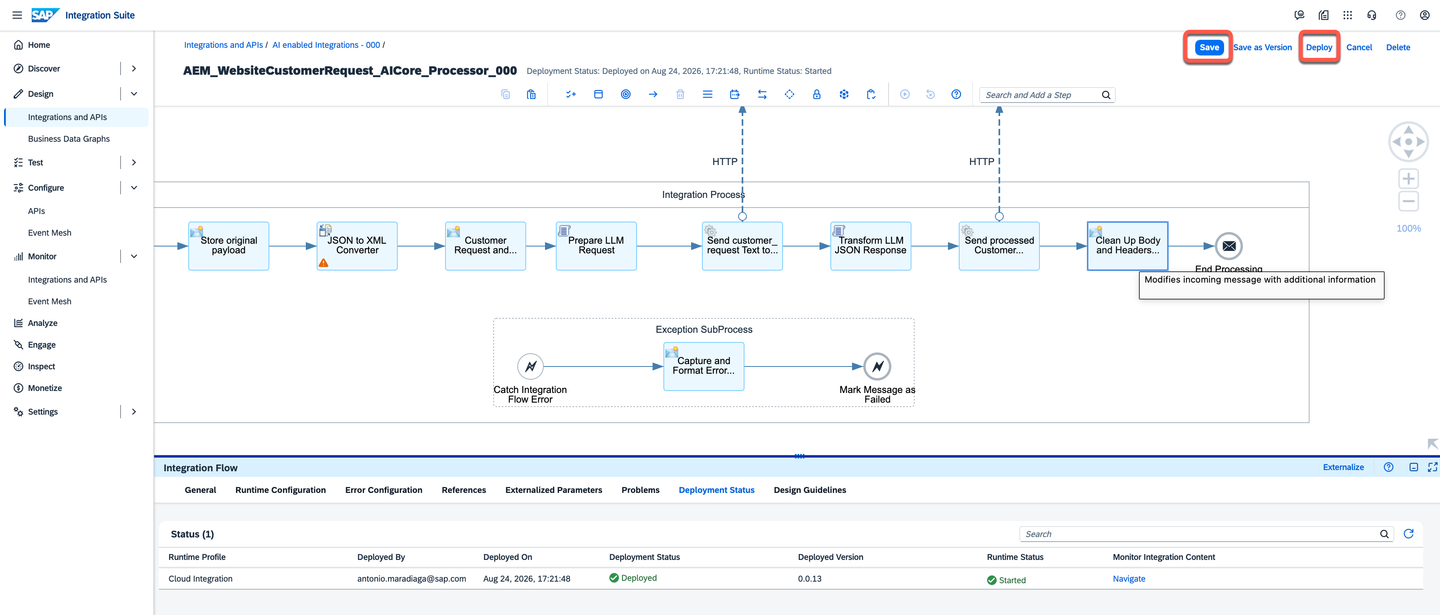Screen dimensions: 1440x615
Task: Open the cube-cluster Persistence icon
Action: 844,94
